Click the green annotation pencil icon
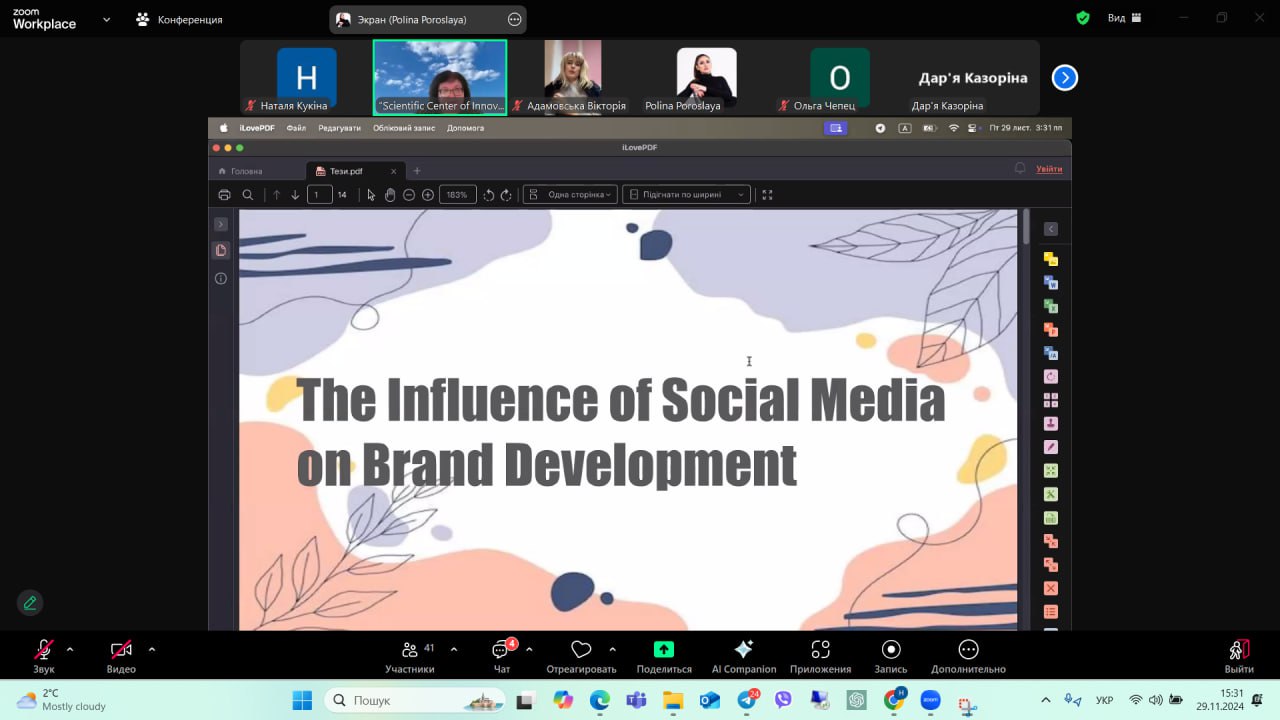This screenshot has height=720, width=1280. click(x=30, y=603)
